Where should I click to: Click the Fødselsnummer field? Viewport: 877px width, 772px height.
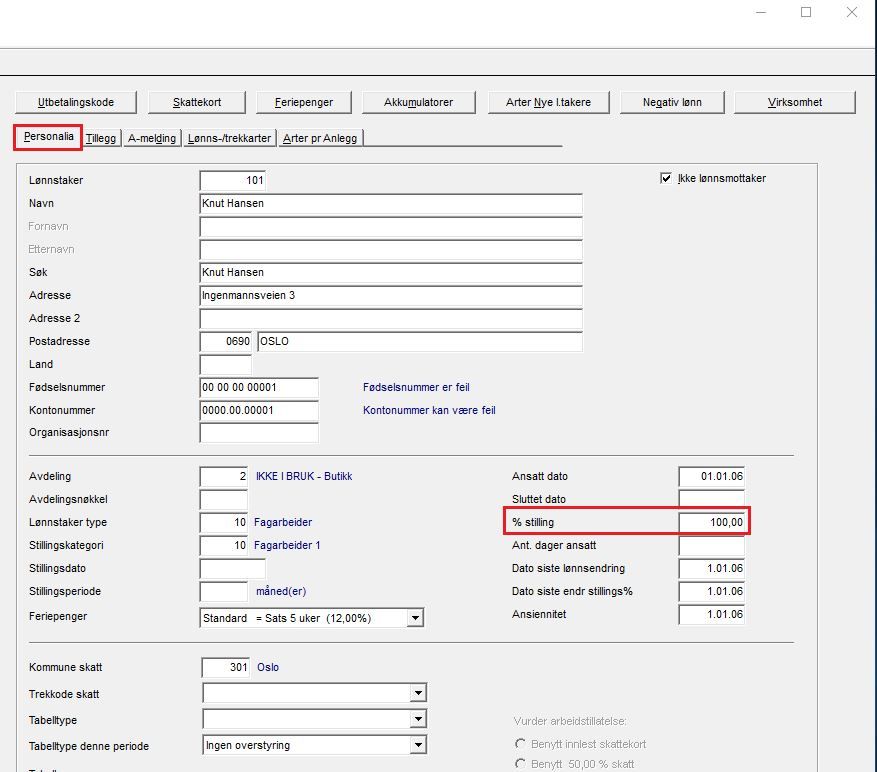coord(259,387)
